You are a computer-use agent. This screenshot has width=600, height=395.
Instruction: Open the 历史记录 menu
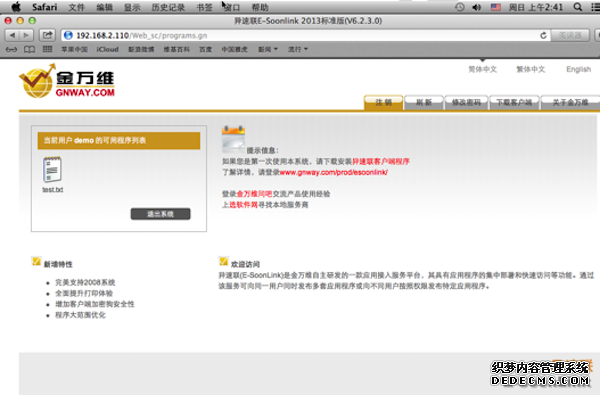click(168, 7)
